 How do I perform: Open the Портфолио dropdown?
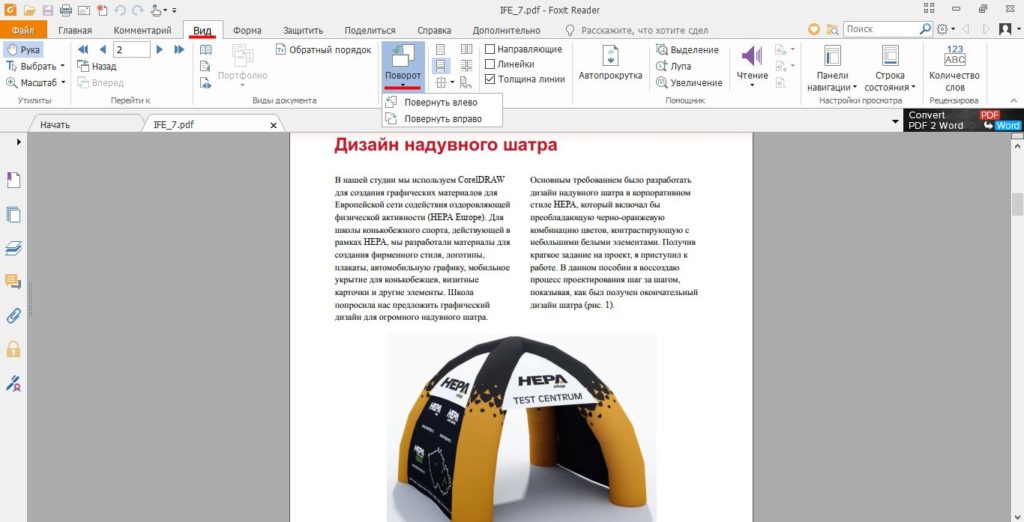point(243,66)
